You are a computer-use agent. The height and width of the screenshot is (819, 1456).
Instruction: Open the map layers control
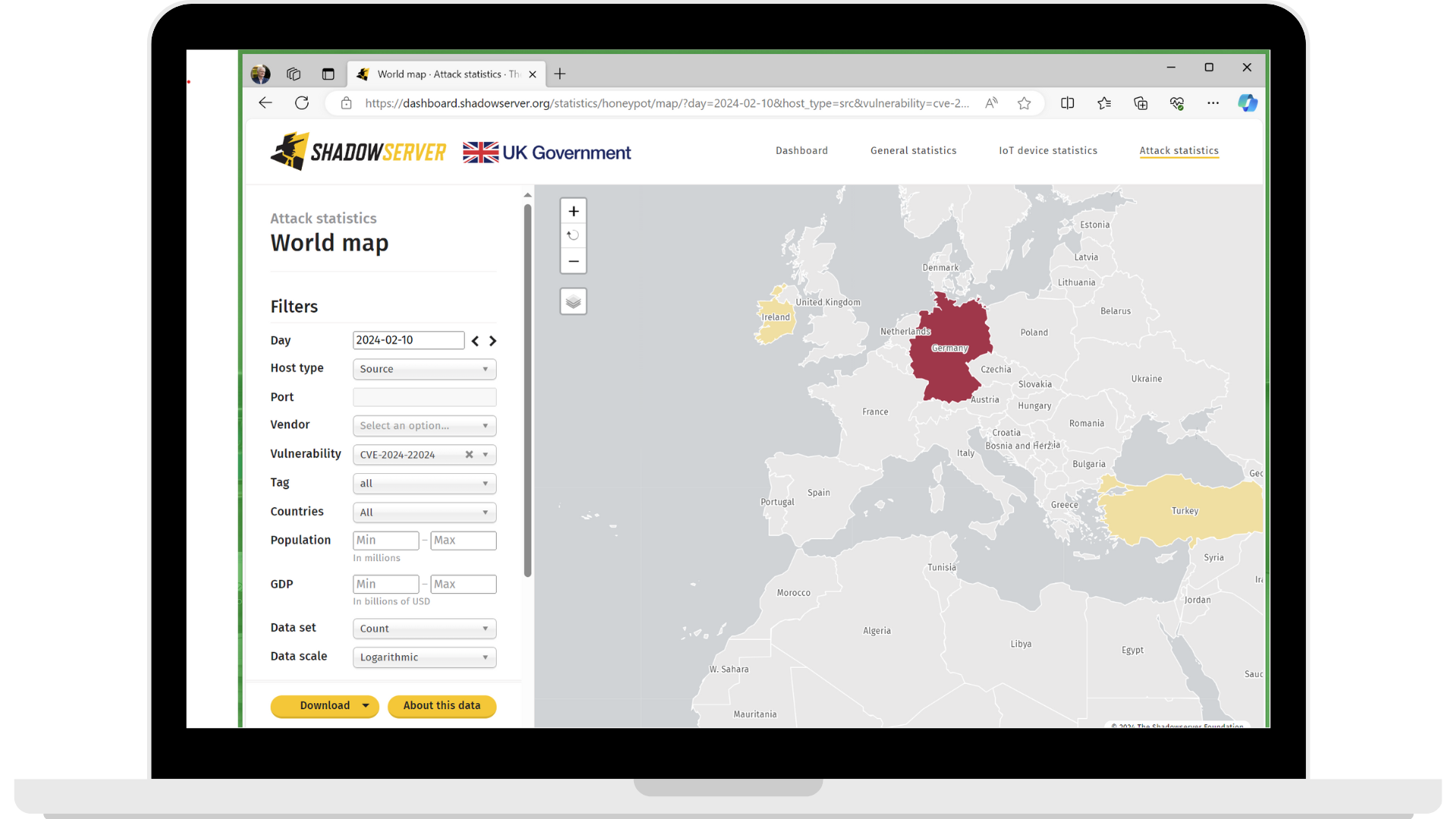click(x=573, y=302)
